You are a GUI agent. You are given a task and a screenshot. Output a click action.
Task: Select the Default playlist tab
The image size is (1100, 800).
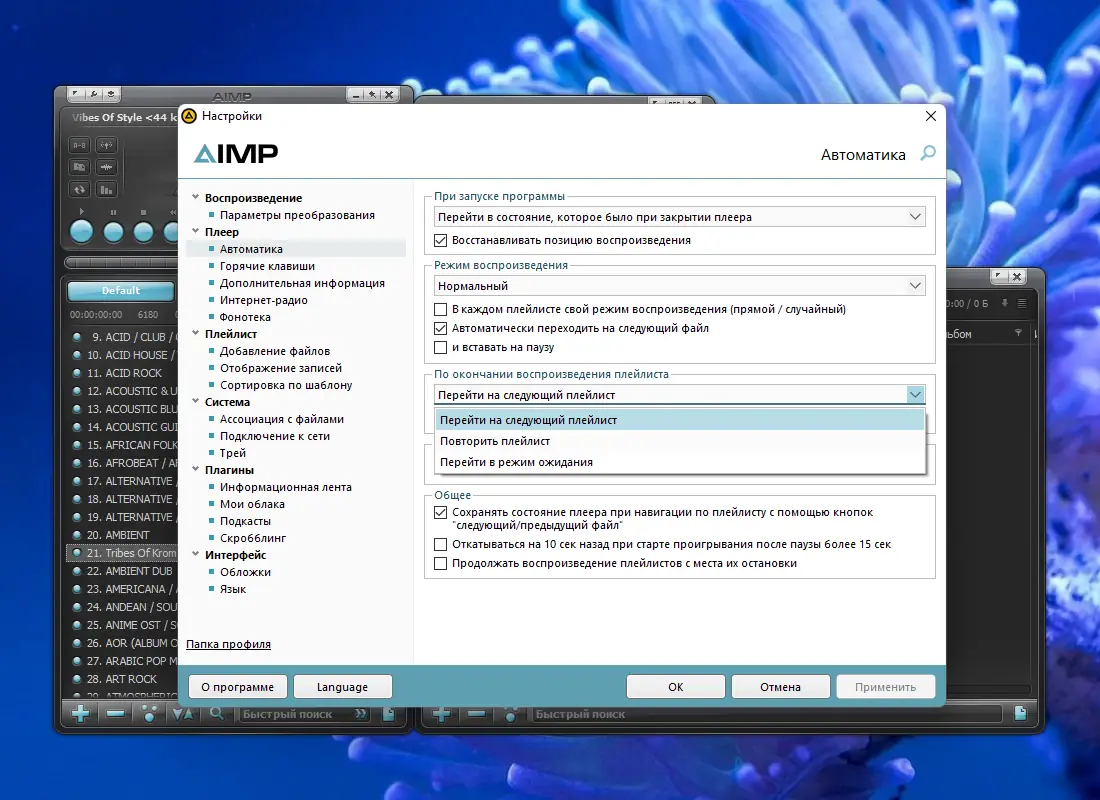coord(121,291)
